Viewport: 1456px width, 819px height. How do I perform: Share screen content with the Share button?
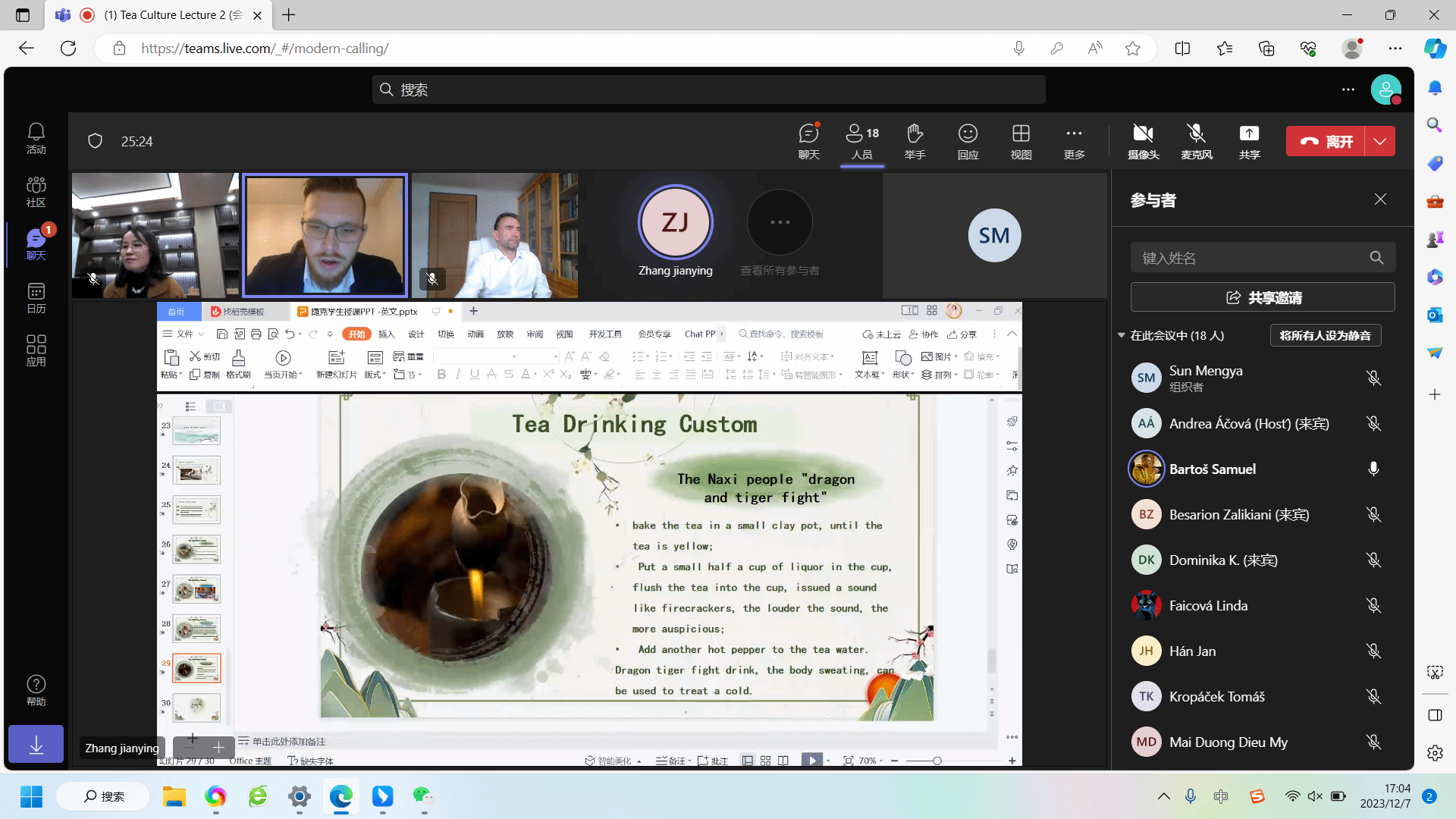click(1249, 141)
